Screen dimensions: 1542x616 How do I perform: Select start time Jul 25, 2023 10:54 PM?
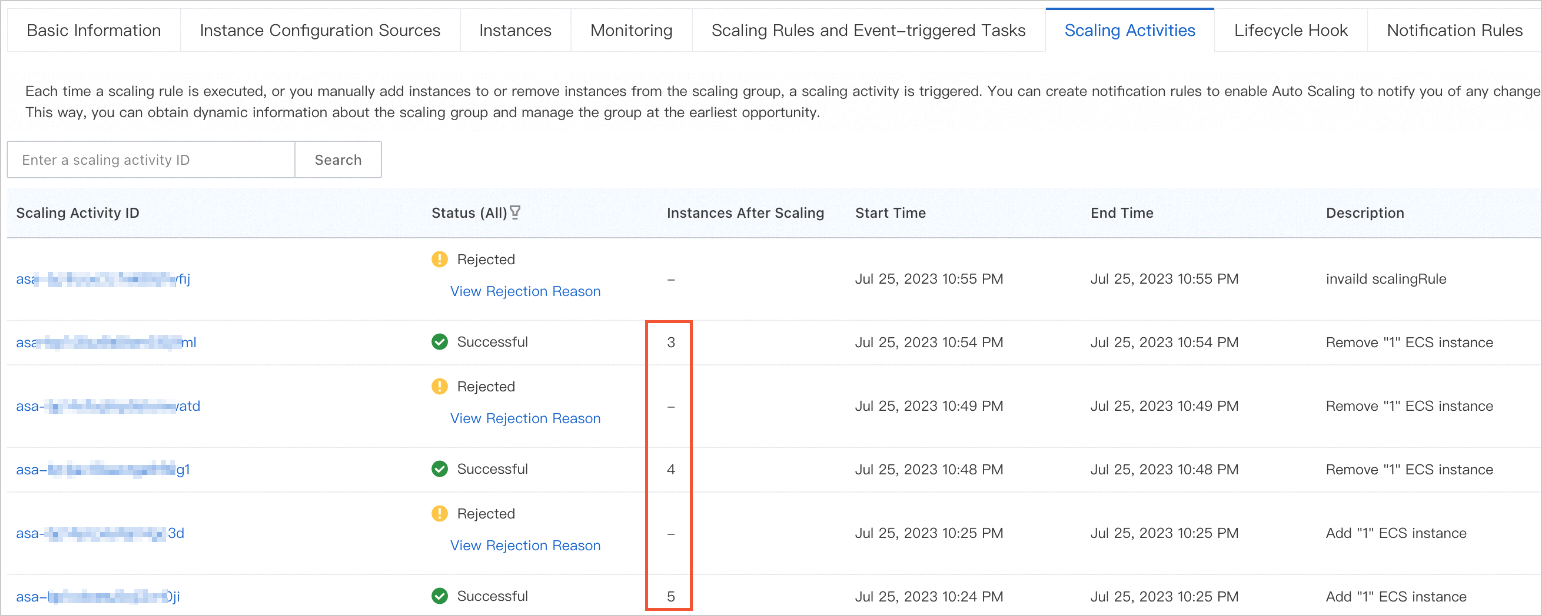[x=929, y=342]
